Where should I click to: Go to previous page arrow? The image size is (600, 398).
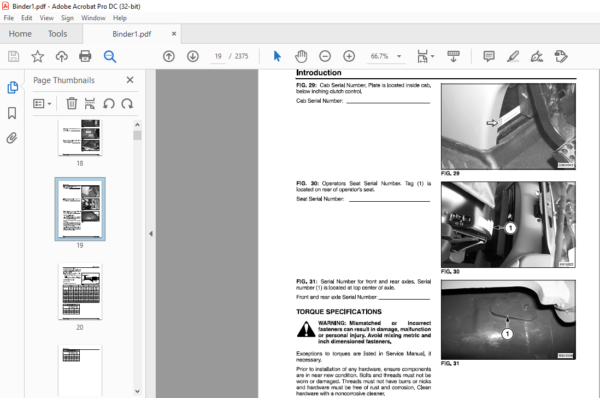[x=169, y=56]
